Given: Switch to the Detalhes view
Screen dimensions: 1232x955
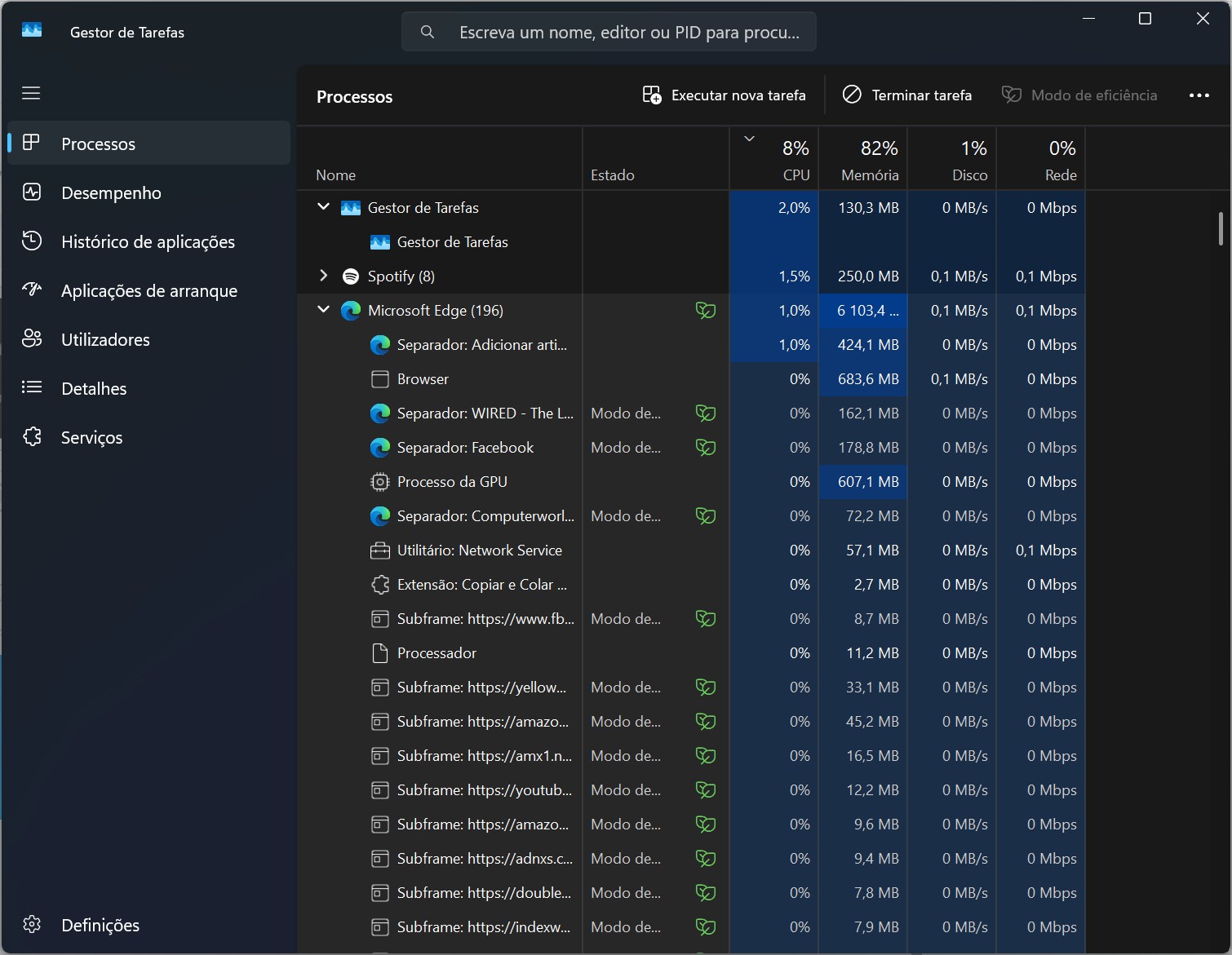Looking at the screenshot, I should coord(94,389).
